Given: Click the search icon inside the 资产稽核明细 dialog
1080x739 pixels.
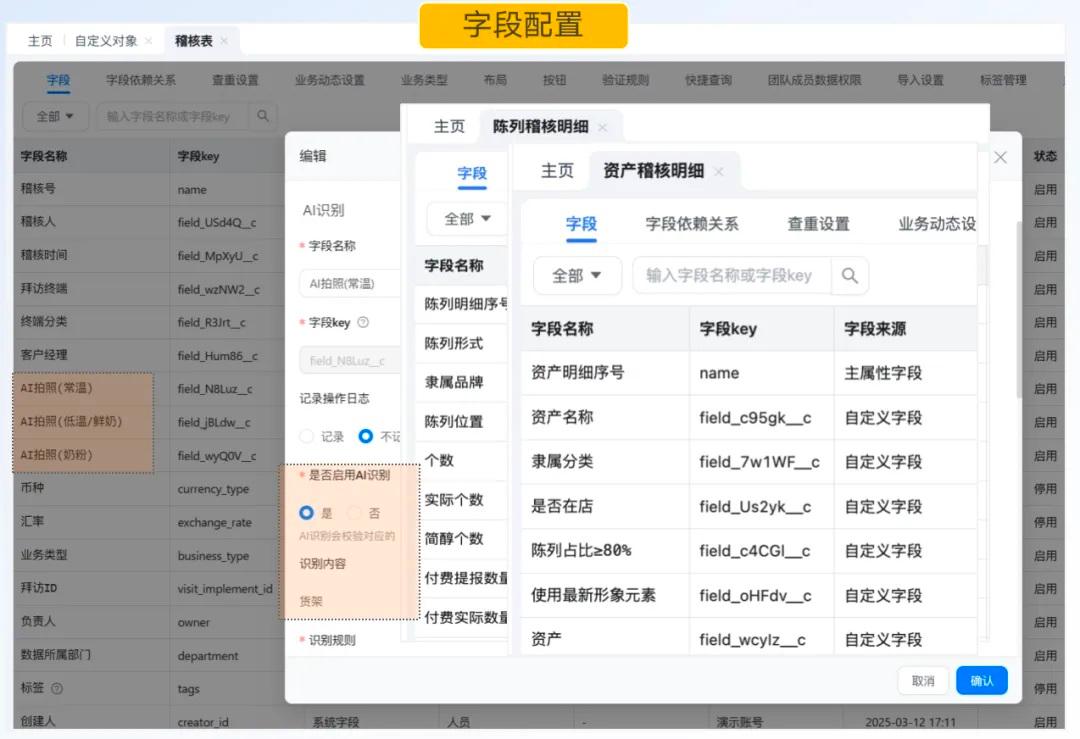Looking at the screenshot, I should pos(849,275).
